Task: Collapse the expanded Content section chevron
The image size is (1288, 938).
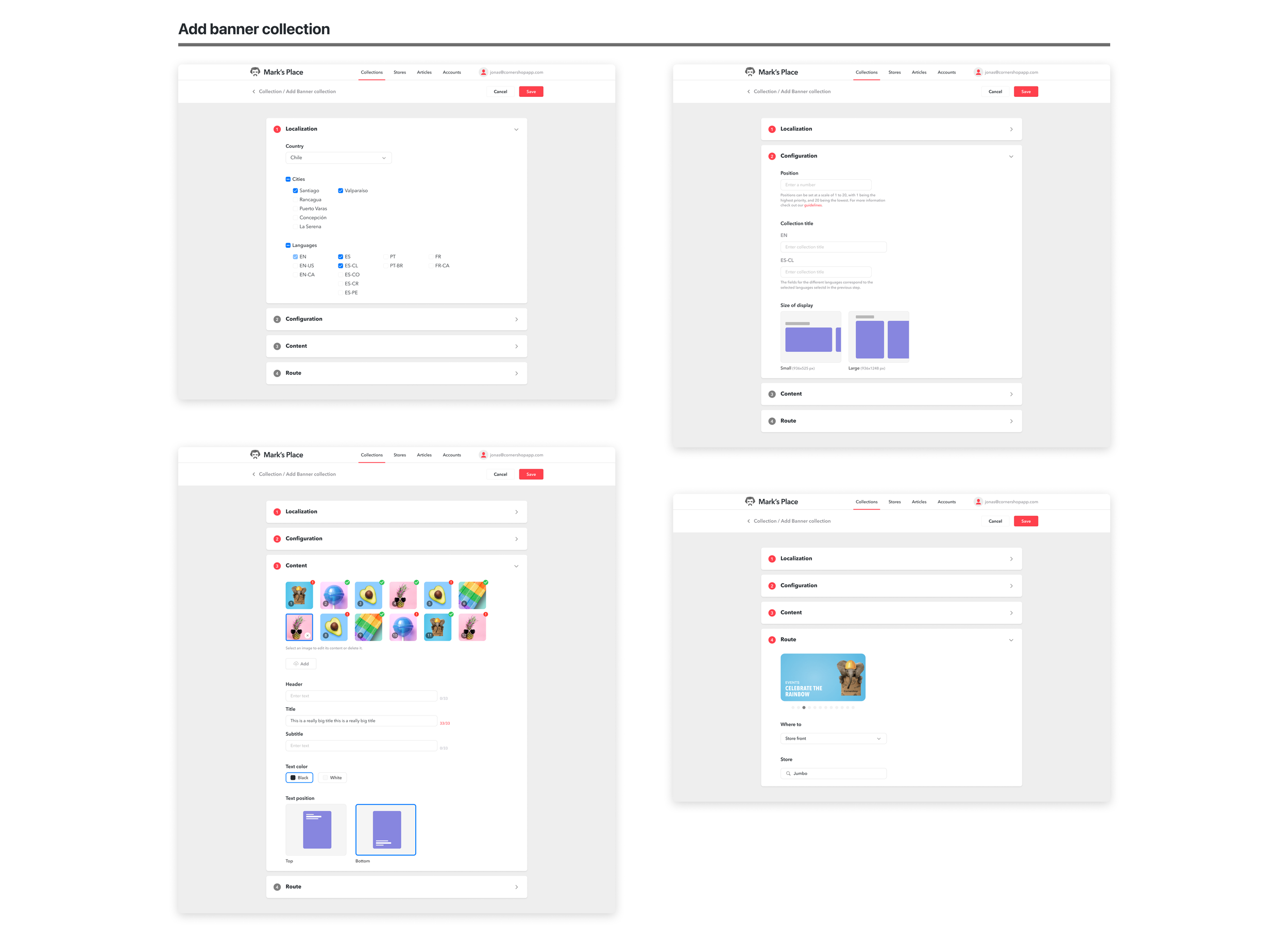Action: click(516, 566)
